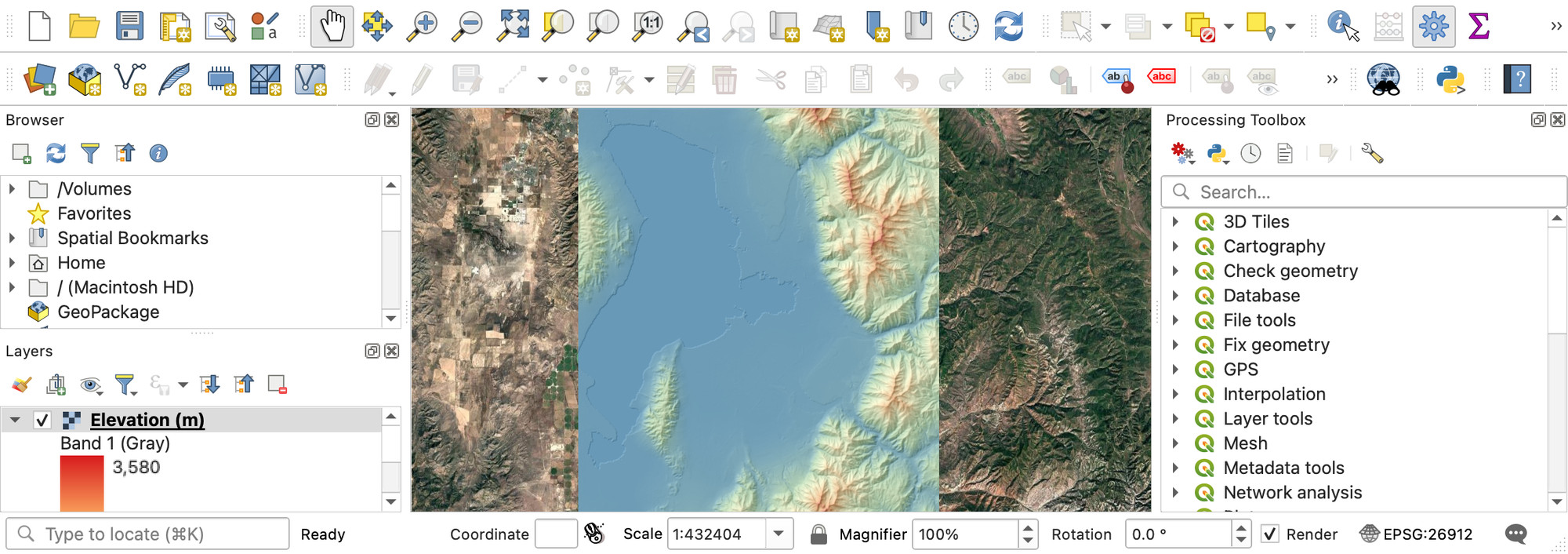Toggle the Render checkbox
The width and height of the screenshot is (1568, 554).
[x=1270, y=534]
